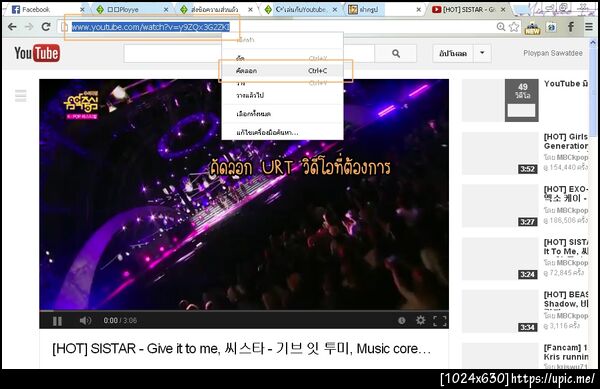This screenshot has width=600, height=389.
Task: Go back using the browser back arrow
Action: coord(12,26)
